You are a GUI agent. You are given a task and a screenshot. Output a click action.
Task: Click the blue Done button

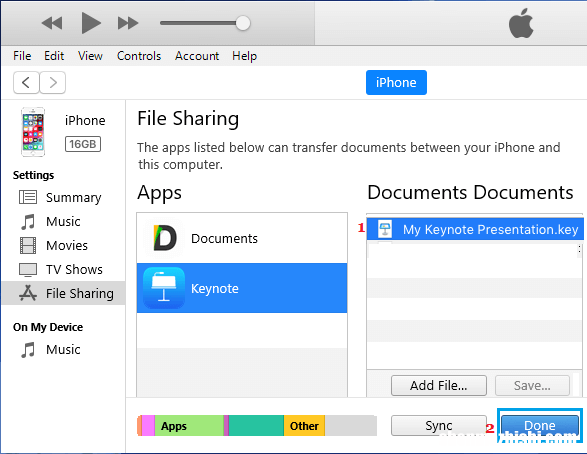[x=540, y=426]
